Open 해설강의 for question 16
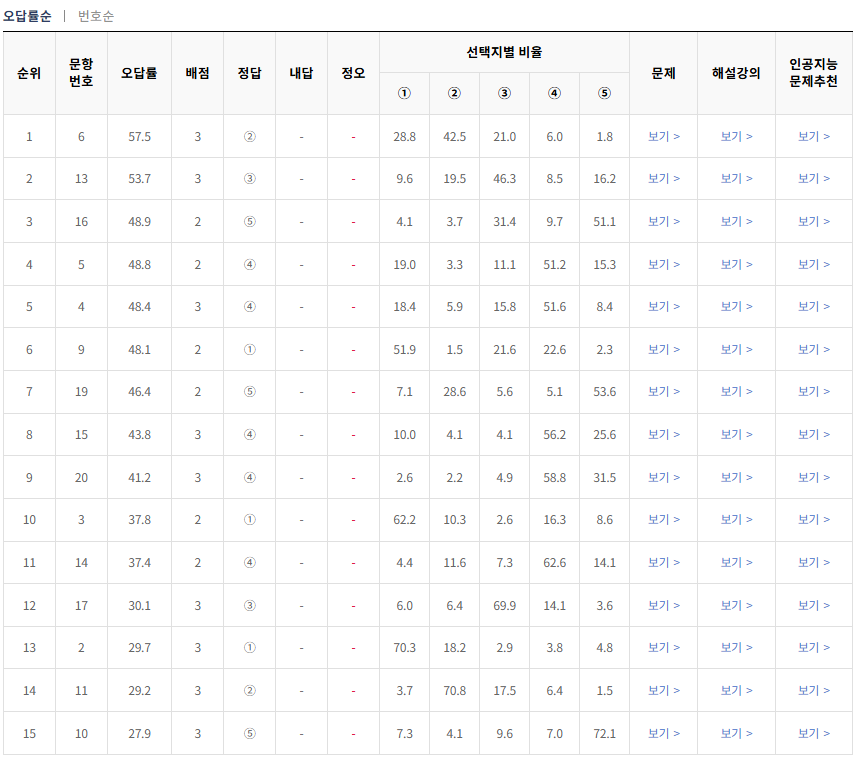The width and height of the screenshot is (856, 759). (x=737, y=222)
